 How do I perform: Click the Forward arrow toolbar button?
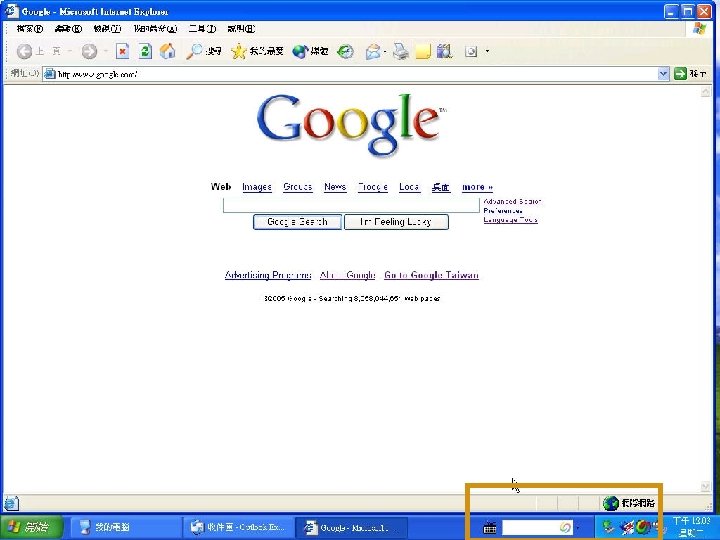pyautogui.click(x=90, y=51)
